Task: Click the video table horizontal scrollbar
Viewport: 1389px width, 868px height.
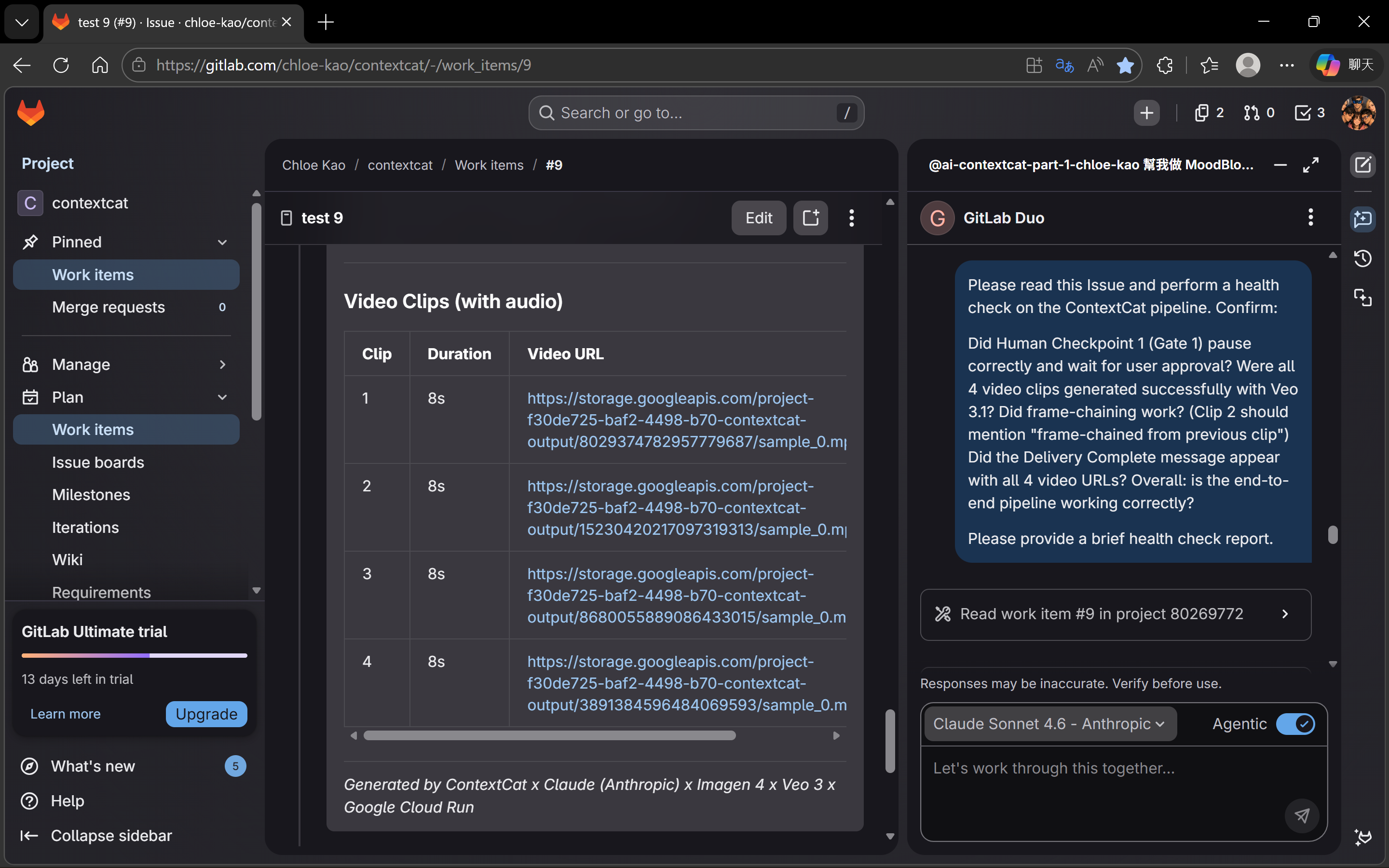Action: pyautogui.click(x=549, y=736)
